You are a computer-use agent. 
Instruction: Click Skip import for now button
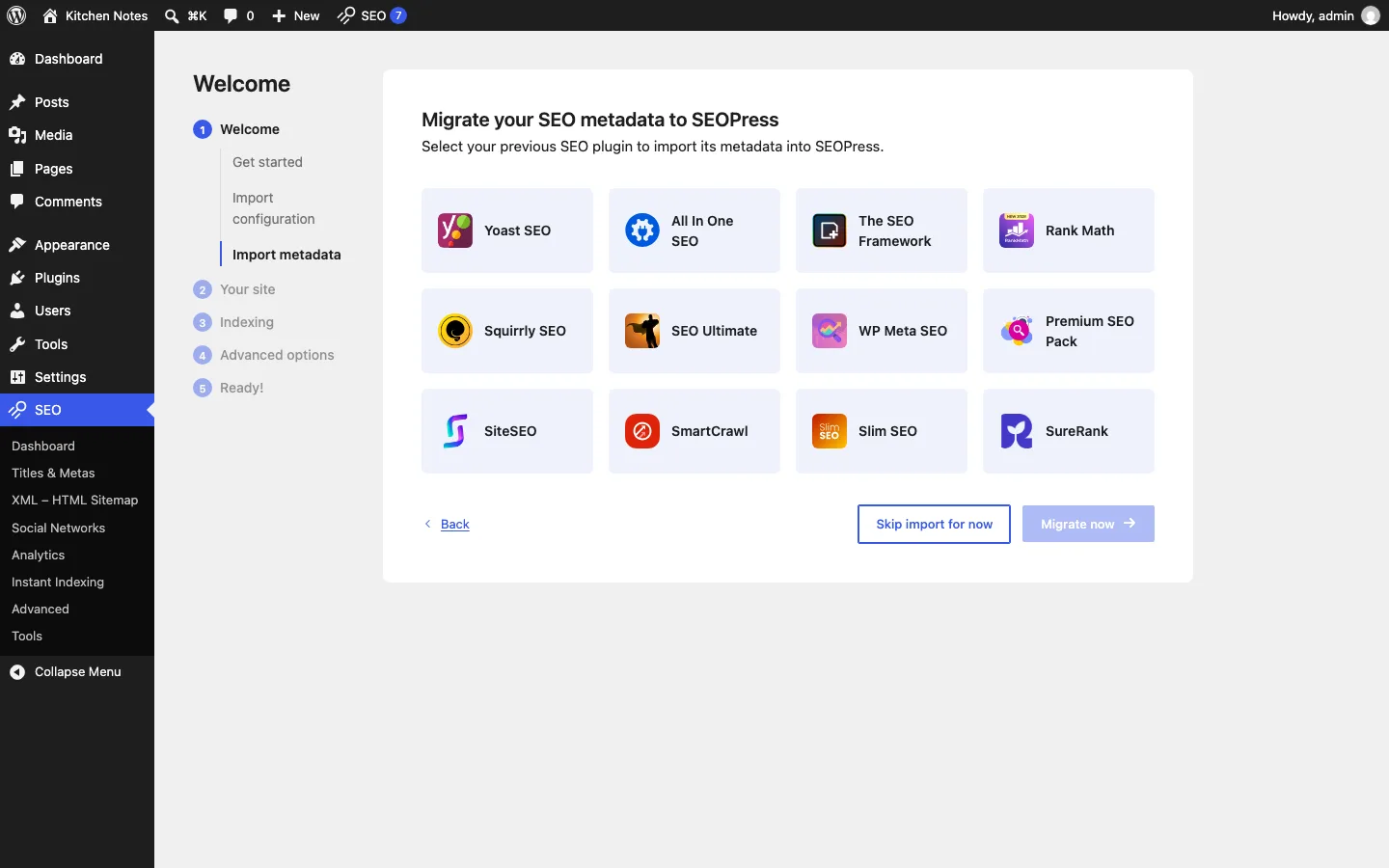(x=934, y=524)
